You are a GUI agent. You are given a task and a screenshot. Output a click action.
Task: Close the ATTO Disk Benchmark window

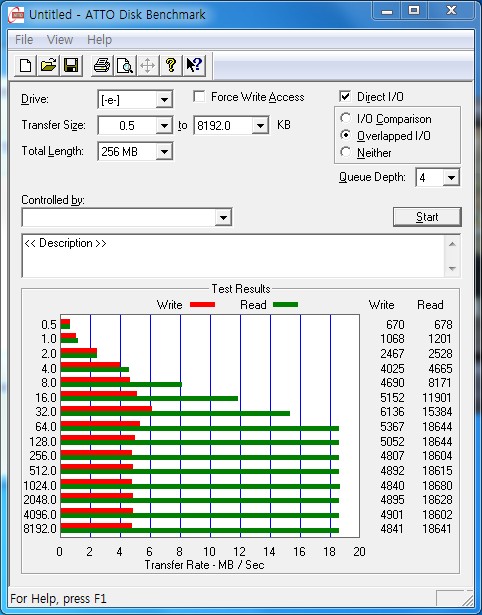[x=451, y=11]
